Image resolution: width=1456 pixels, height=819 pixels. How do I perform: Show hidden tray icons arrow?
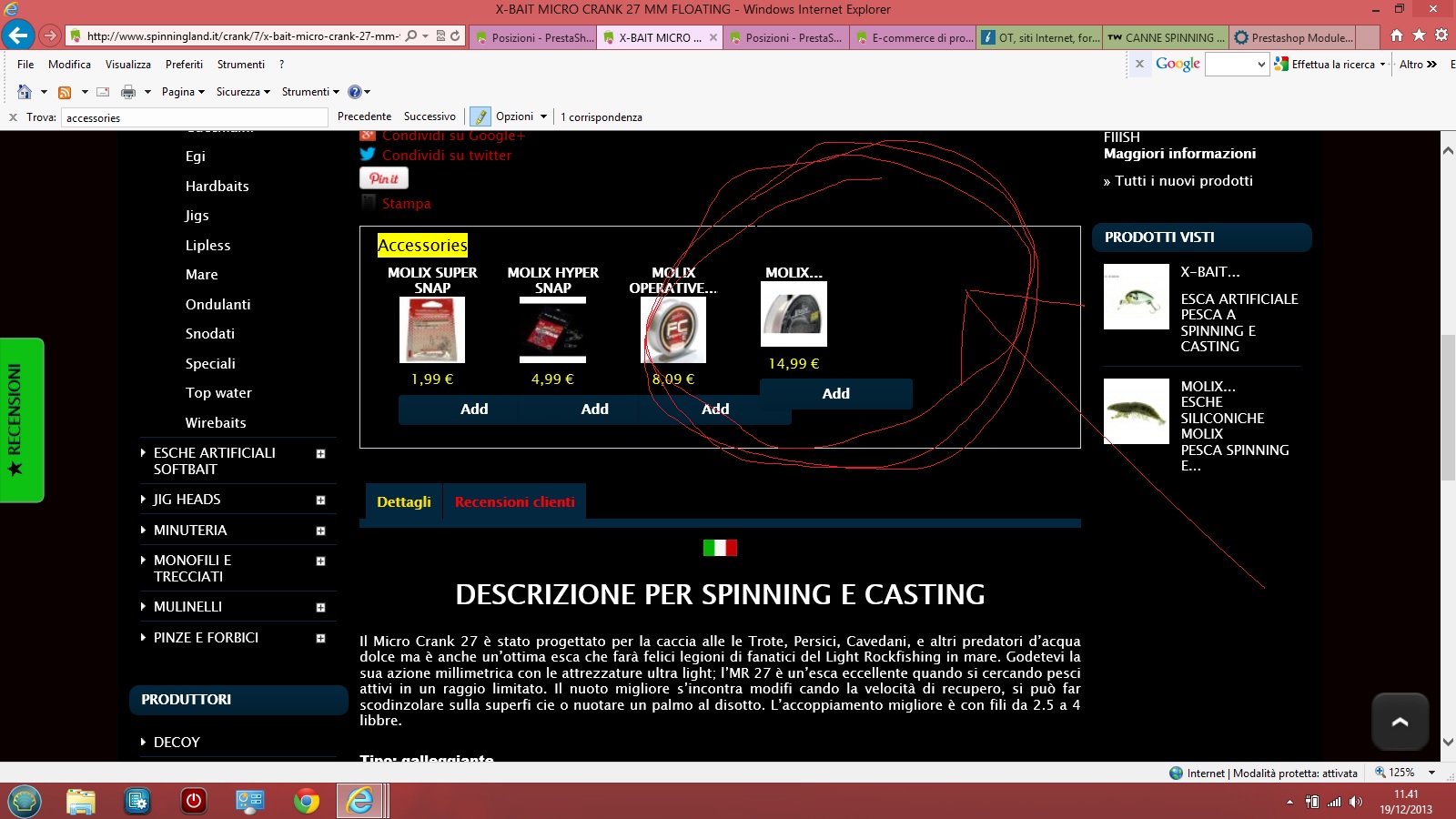(1289, 802)
